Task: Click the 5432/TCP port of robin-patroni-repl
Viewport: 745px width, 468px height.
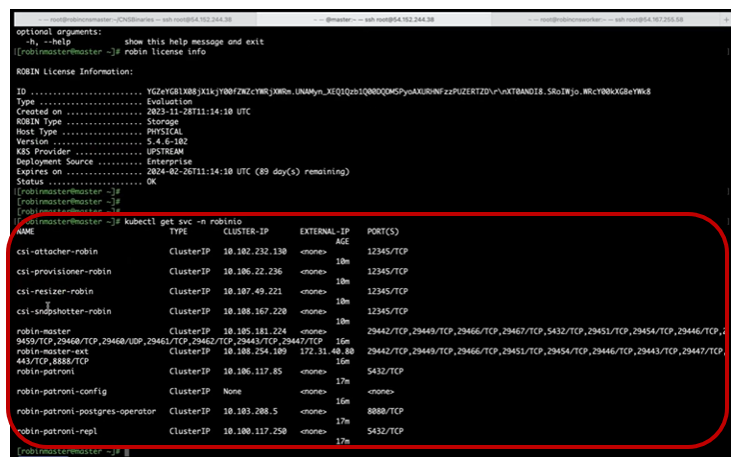Action: point(385,431)
